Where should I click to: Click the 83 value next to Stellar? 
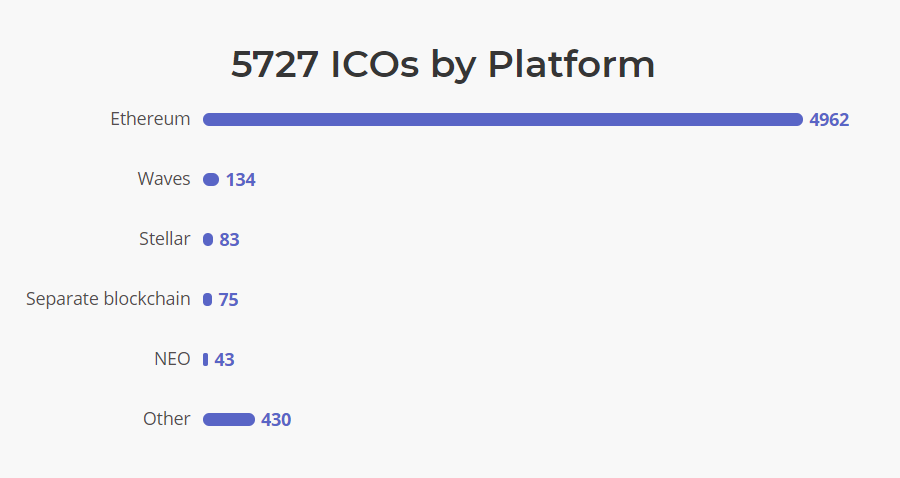pyautogui.click(x=229, y=240)
